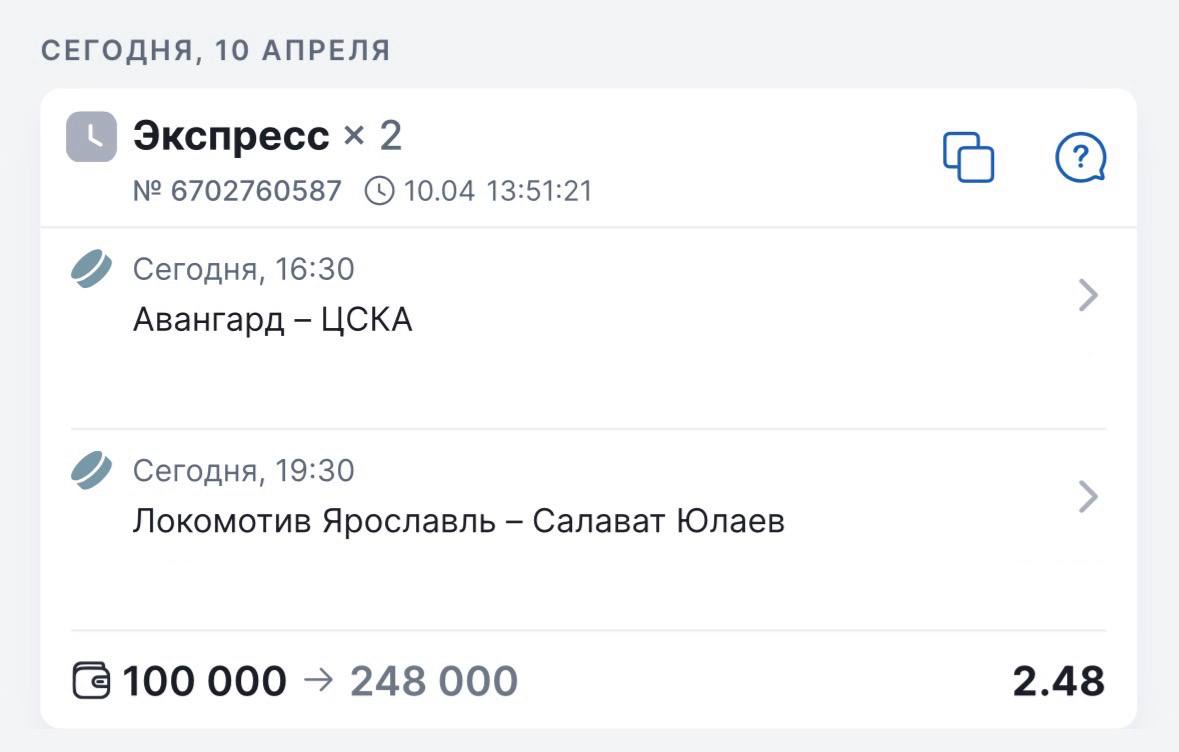Click small clock icon beside timestamp
The image size is (1179, 752).
pyautogui.click(x=379, y=190)
